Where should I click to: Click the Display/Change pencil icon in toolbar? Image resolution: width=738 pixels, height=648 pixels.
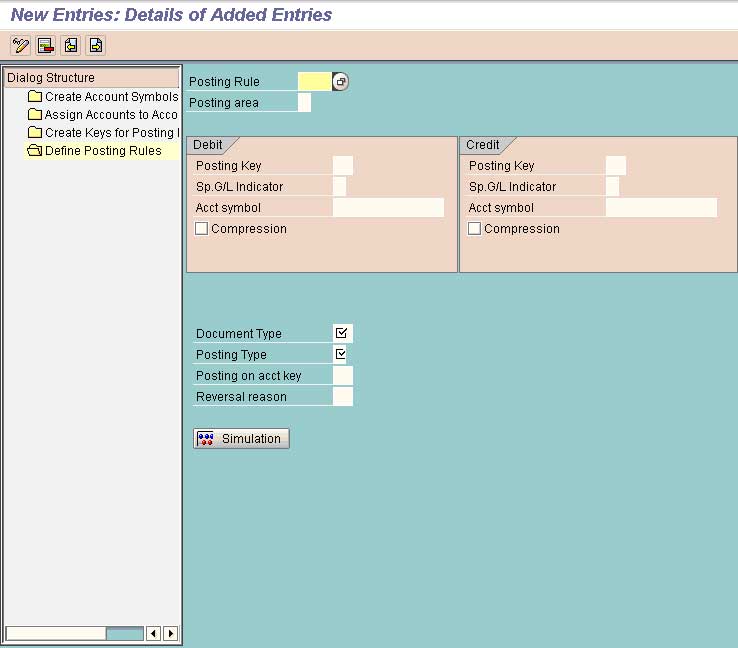[20, 45]
